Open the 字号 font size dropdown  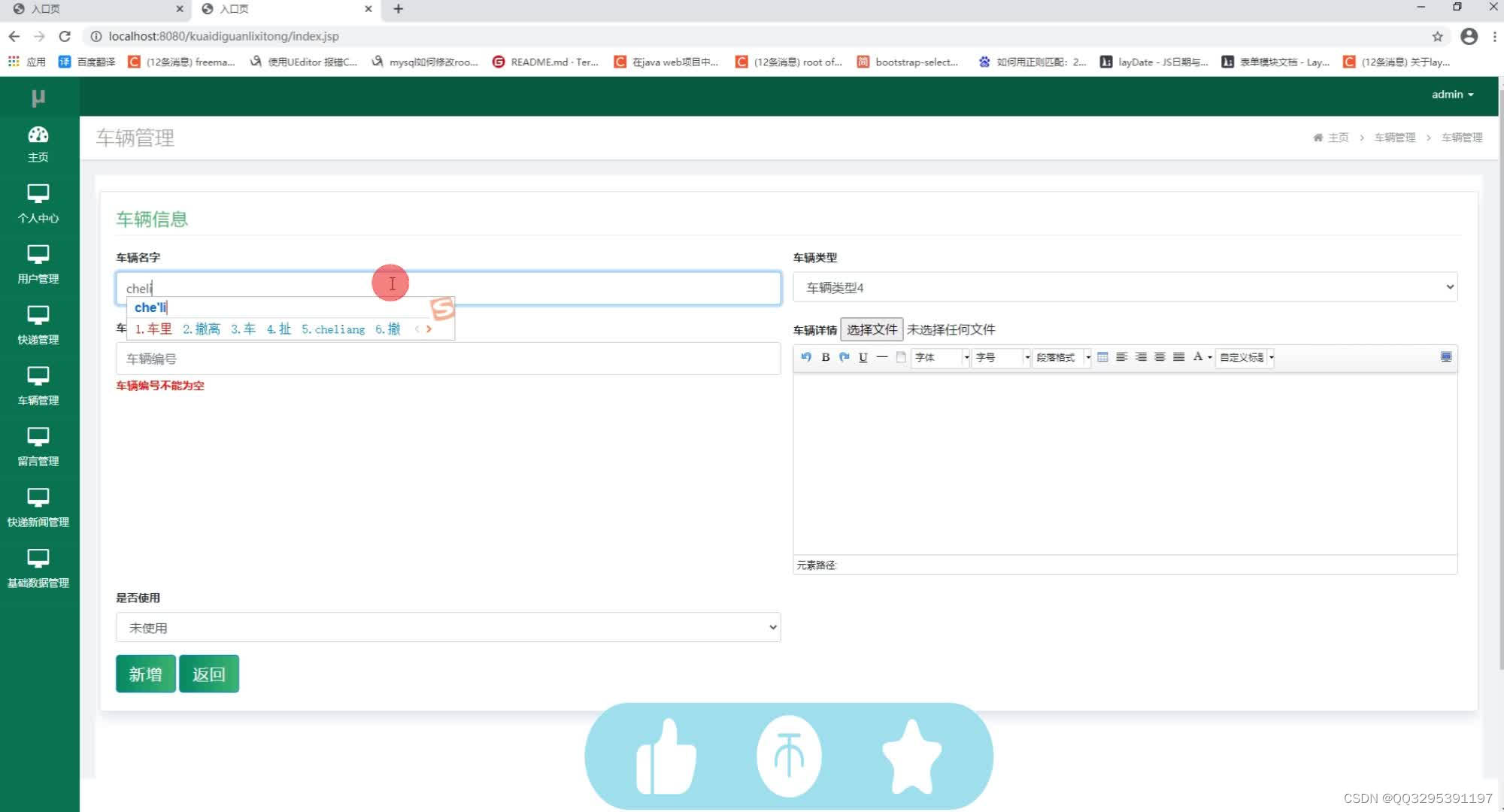(x=1001, y=357)
